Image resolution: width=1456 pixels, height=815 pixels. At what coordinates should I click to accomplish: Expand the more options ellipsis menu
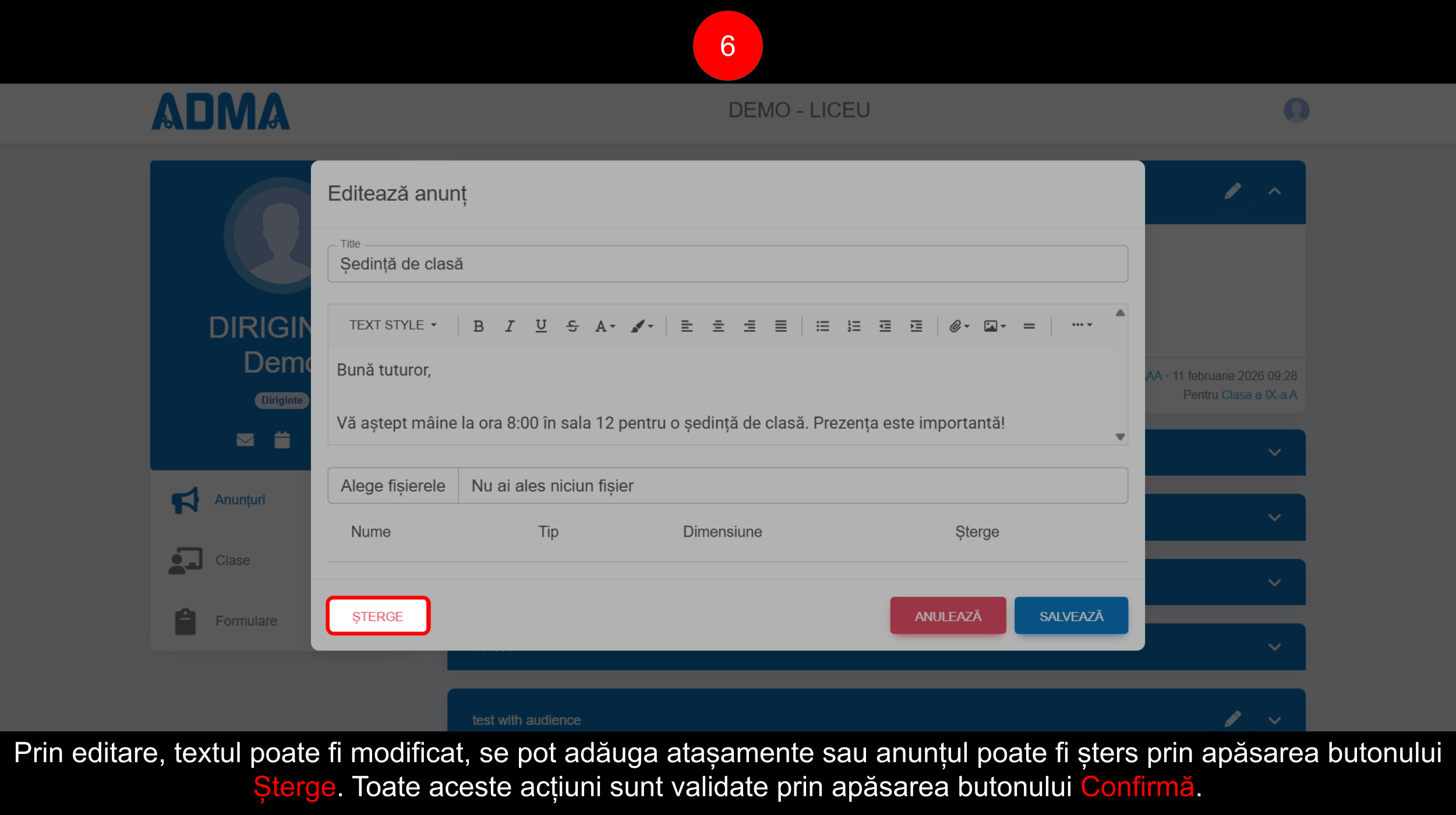[1082, 325]
